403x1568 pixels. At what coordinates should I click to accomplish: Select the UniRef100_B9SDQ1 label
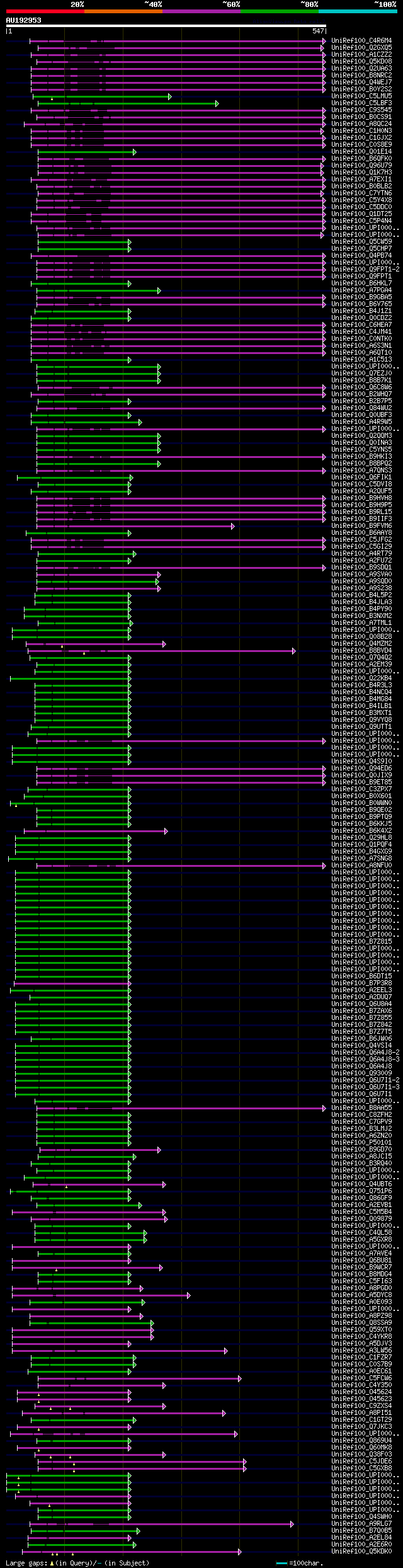(x=361, y=568)
